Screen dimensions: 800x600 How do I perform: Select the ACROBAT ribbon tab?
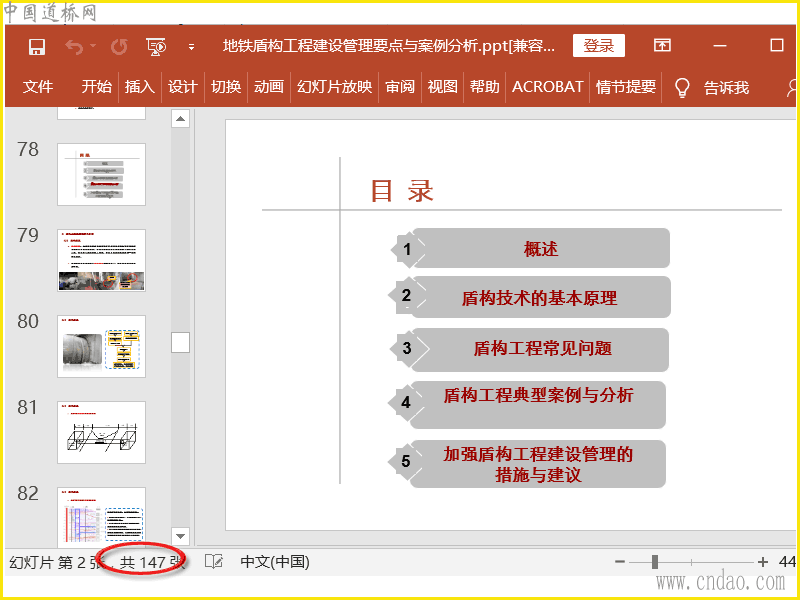pyautogui.click(x=547, y=87)
